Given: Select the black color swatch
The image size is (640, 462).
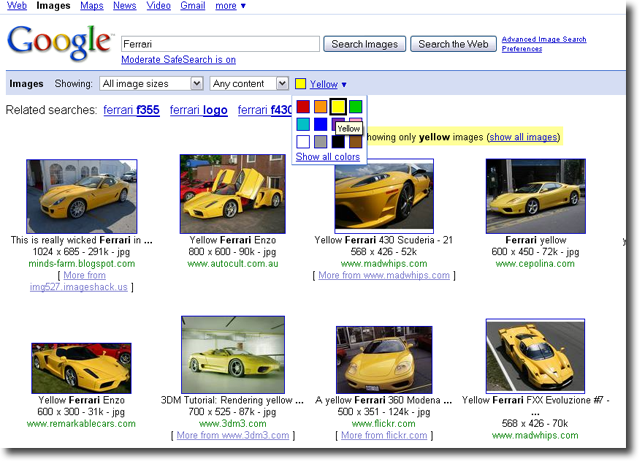Looking at the screenshot, I should tap(338, 142).
